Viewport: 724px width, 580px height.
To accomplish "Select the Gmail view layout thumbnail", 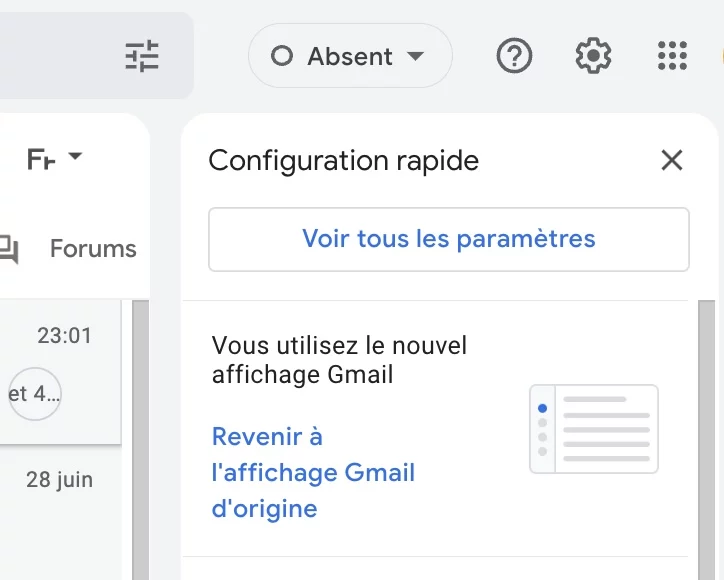I will pos(593,429).
